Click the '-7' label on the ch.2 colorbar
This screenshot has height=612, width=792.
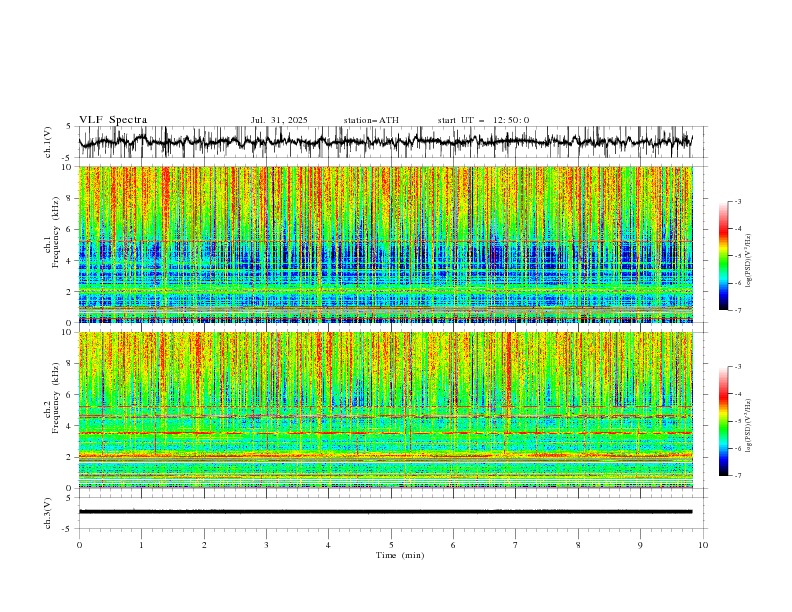737,475
